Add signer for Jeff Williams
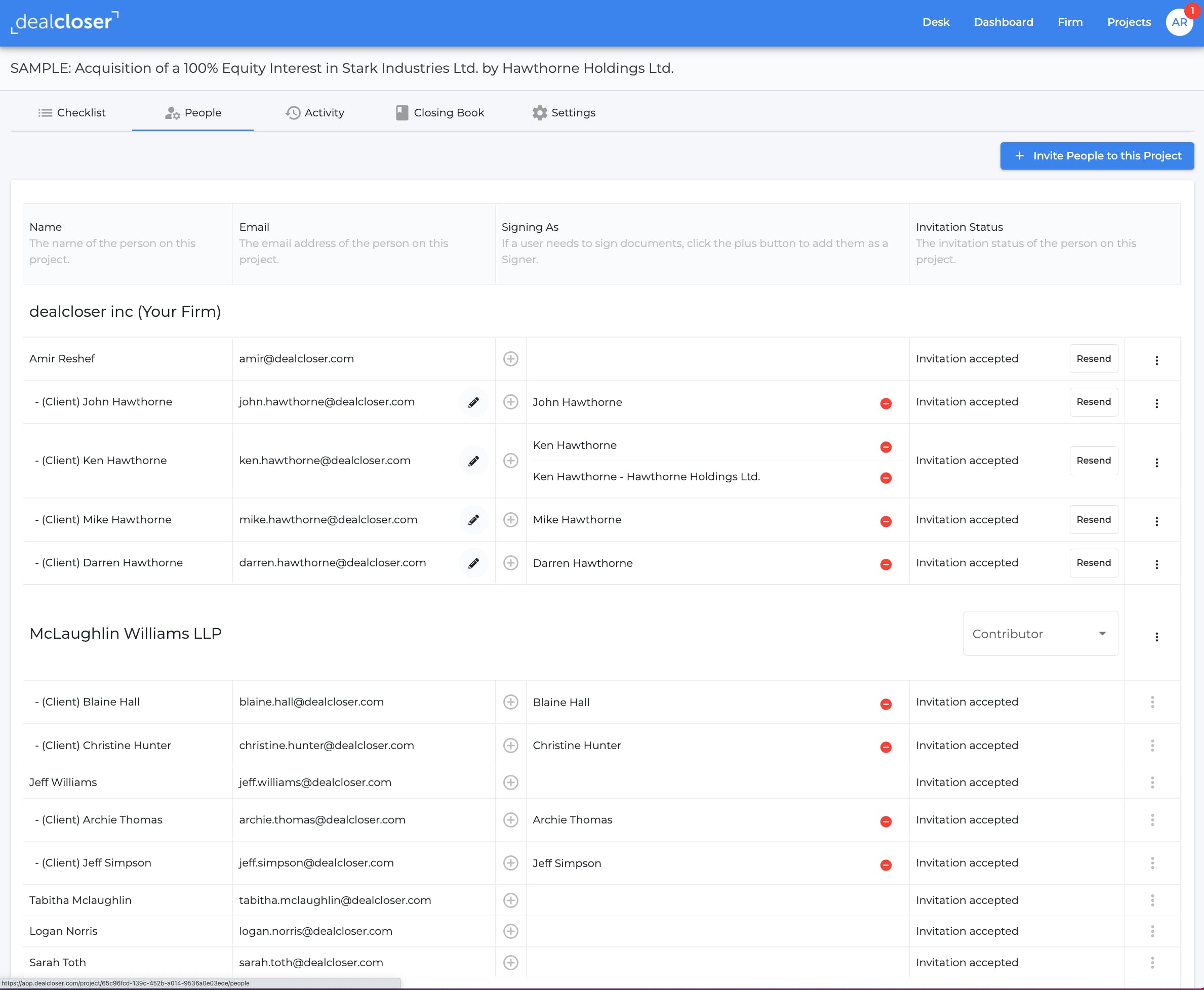 (x=510, y=782)
